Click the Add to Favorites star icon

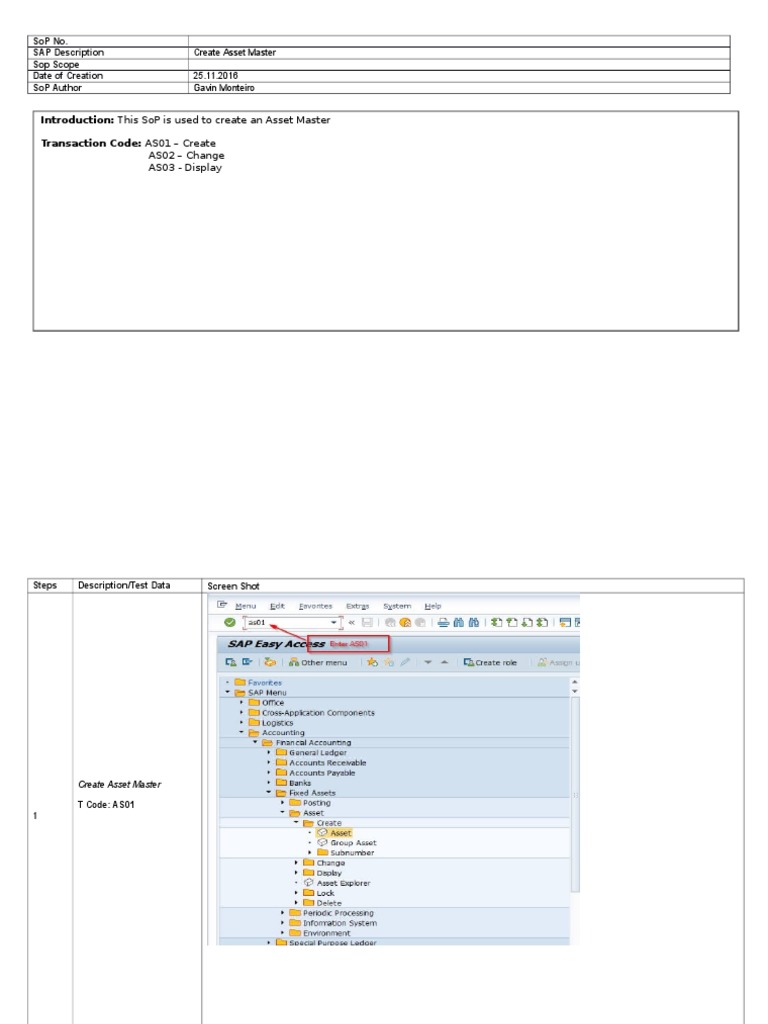[x=372, y=662]
